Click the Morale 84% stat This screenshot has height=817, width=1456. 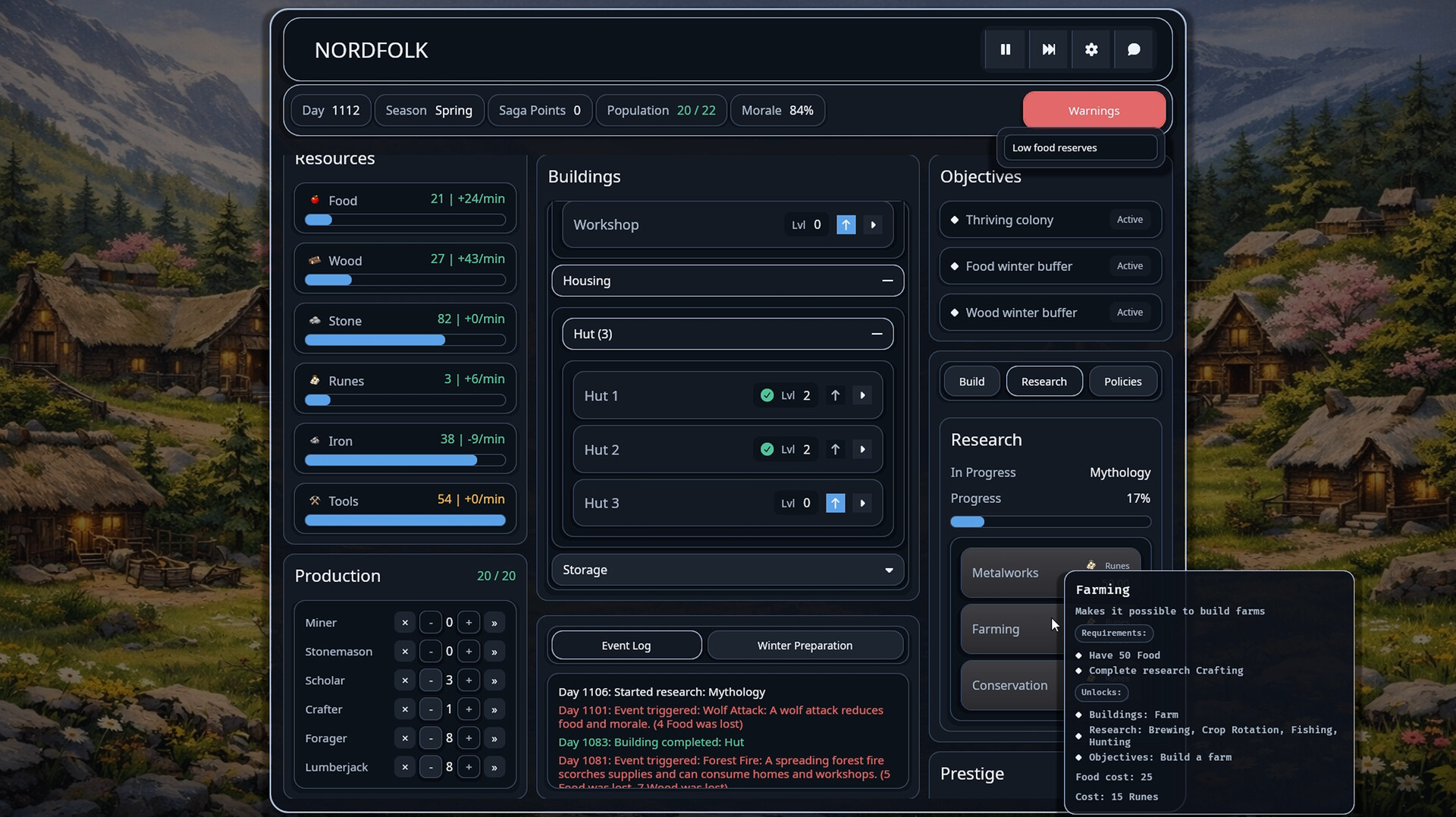(777, 111)
